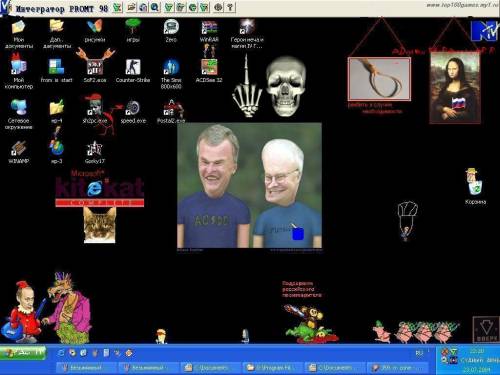Image resolution: width=500 pixels, height=375 pixels.
Task: Click the open-folder icon in PROMT toolbar
Action: (x=131, y=7)
